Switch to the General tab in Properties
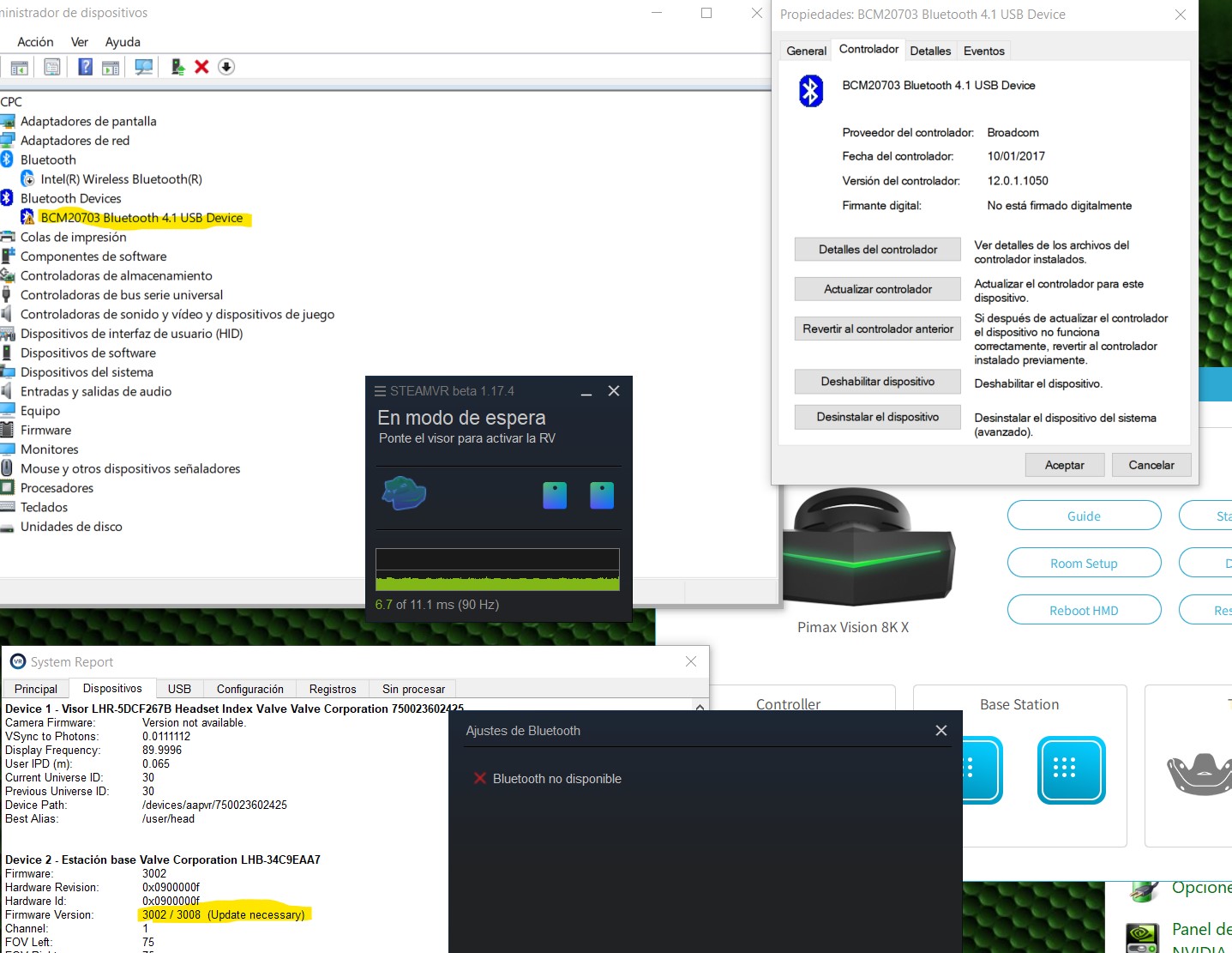1232x953 pixels. (x=807, y=51)
